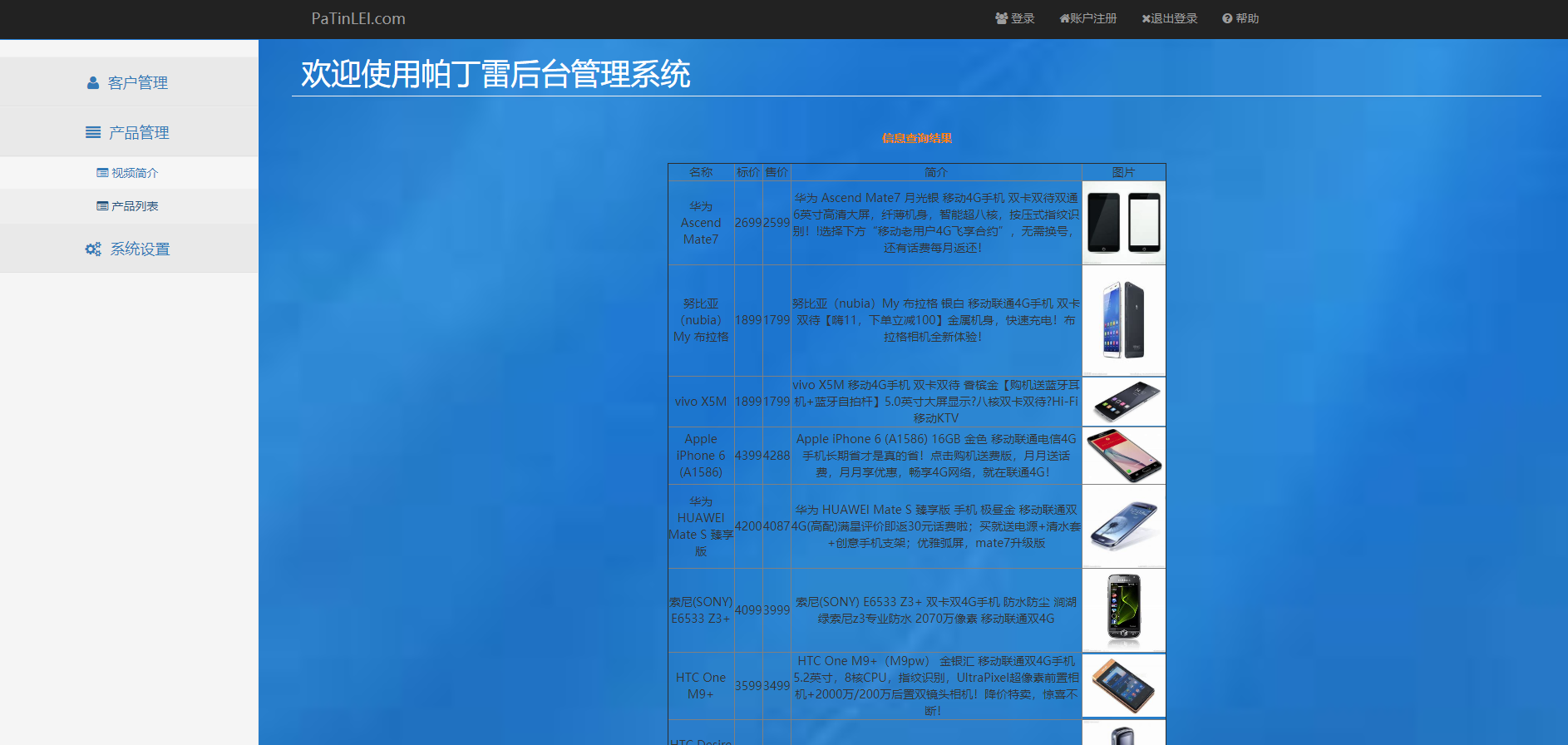
Task: Click the card icon beside 视频简介
Action: click(102, 173)
